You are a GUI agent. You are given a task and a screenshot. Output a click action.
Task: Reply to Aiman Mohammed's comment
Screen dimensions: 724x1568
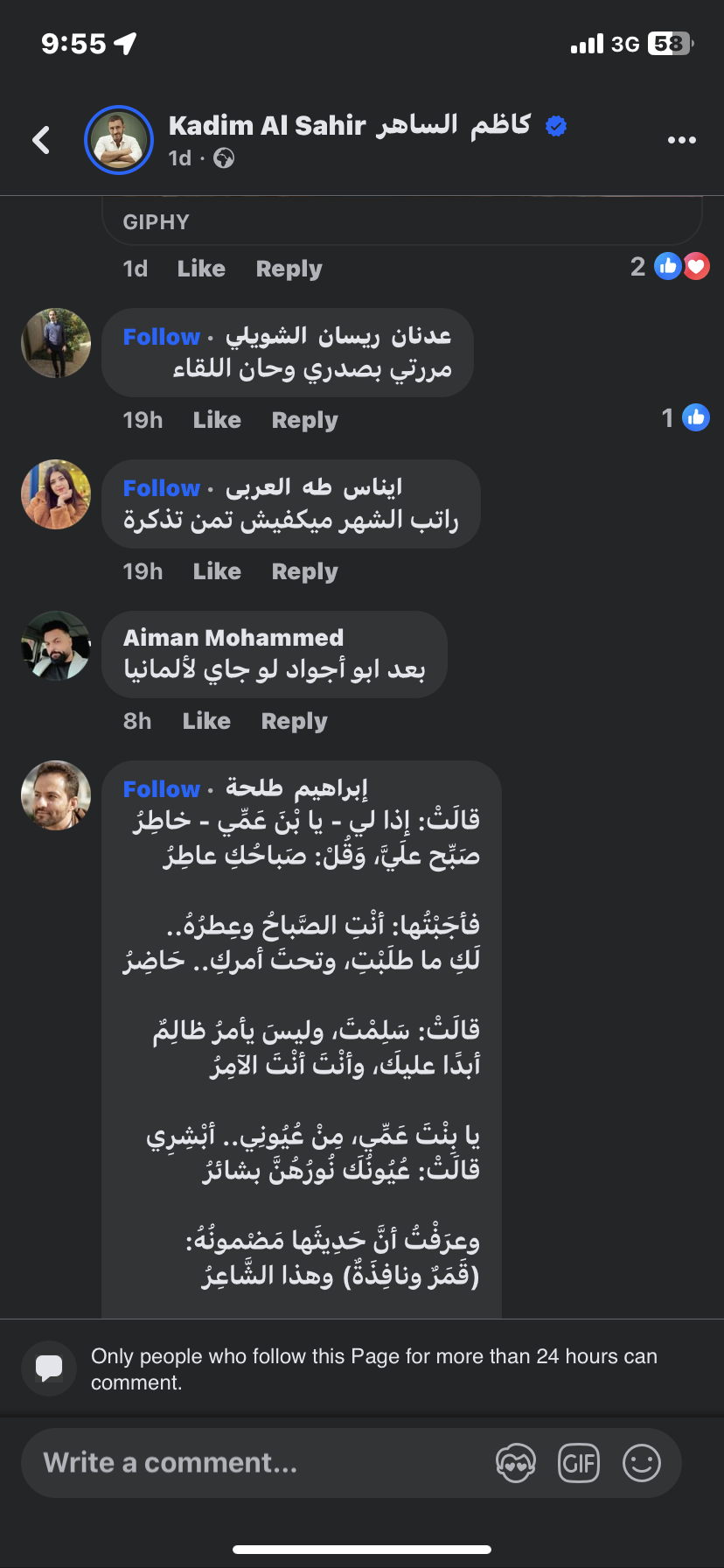point(294,721)
